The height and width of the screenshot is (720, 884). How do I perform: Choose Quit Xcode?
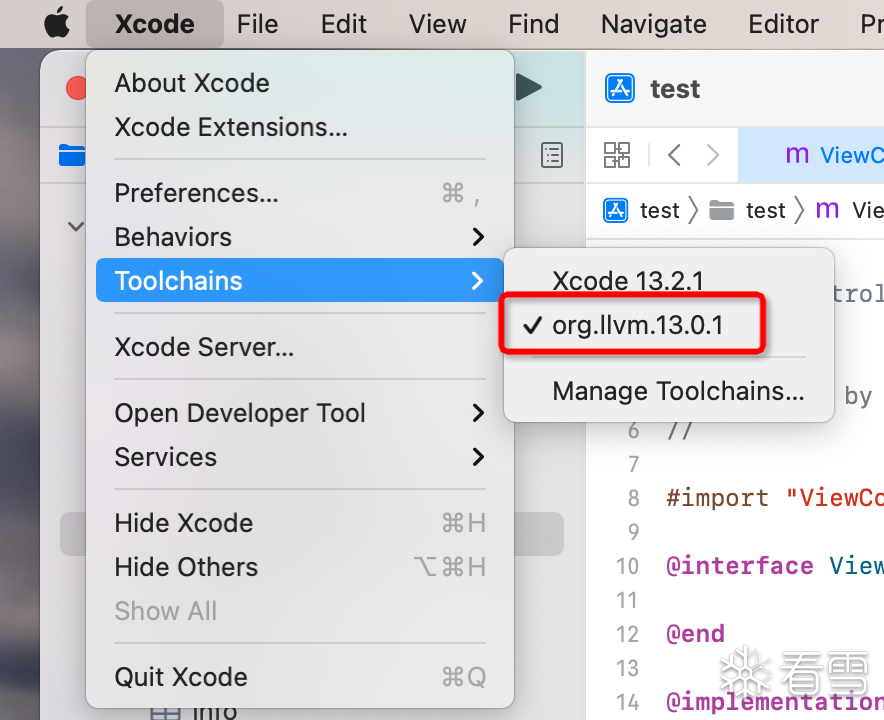pyautogui.click(x=299, y=677)
